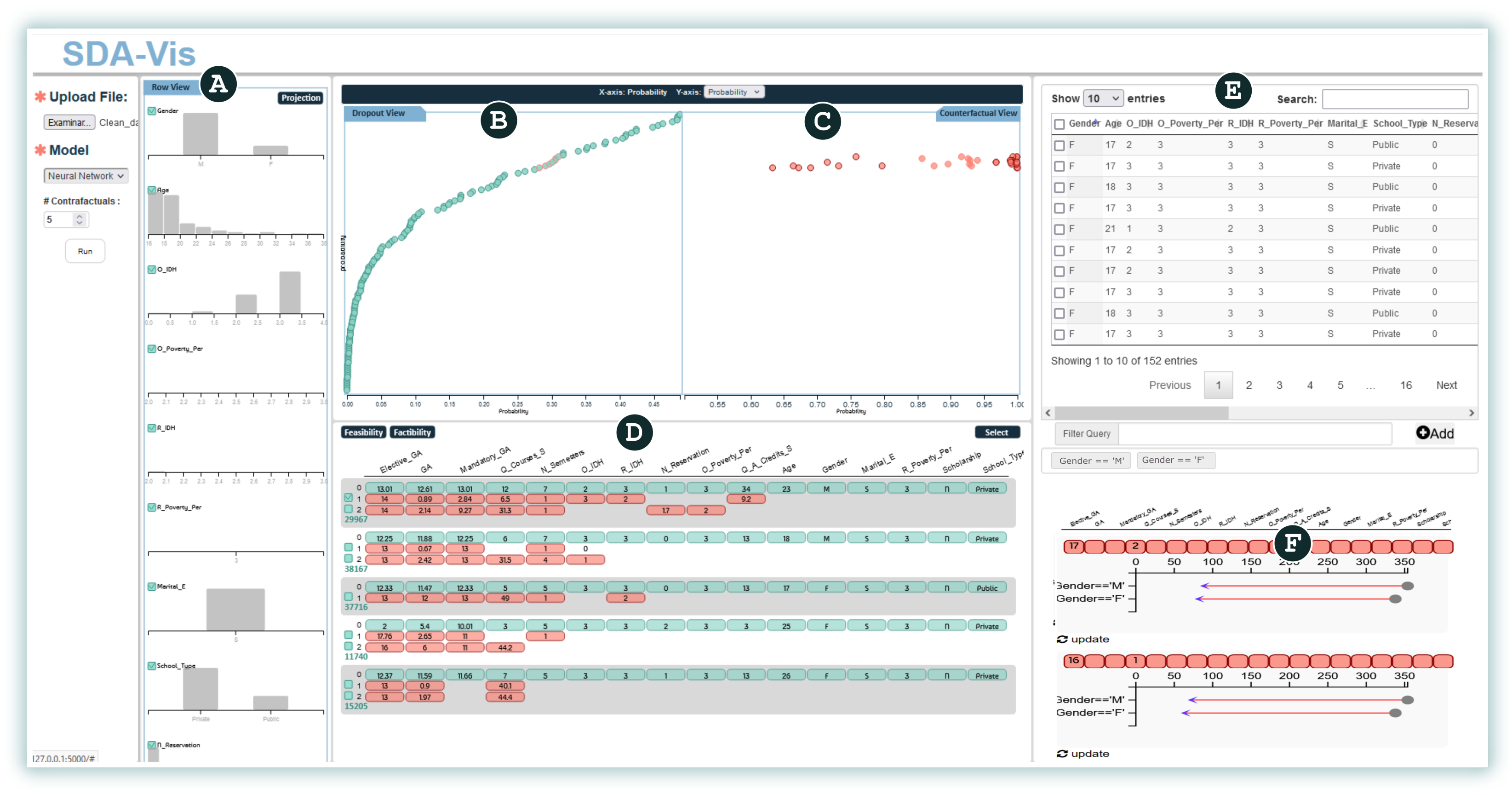Go to the Next table page

(x=1446, y=385)
